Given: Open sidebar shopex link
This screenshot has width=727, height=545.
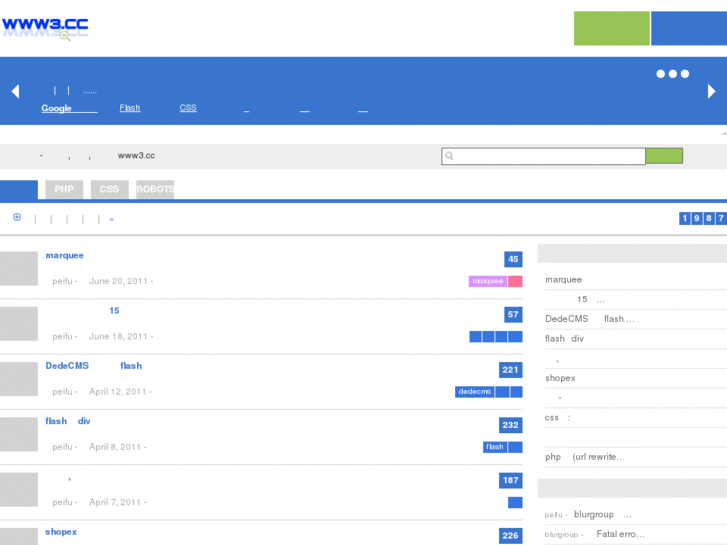Looking at the screenshot, I should [x=560, y=378].
